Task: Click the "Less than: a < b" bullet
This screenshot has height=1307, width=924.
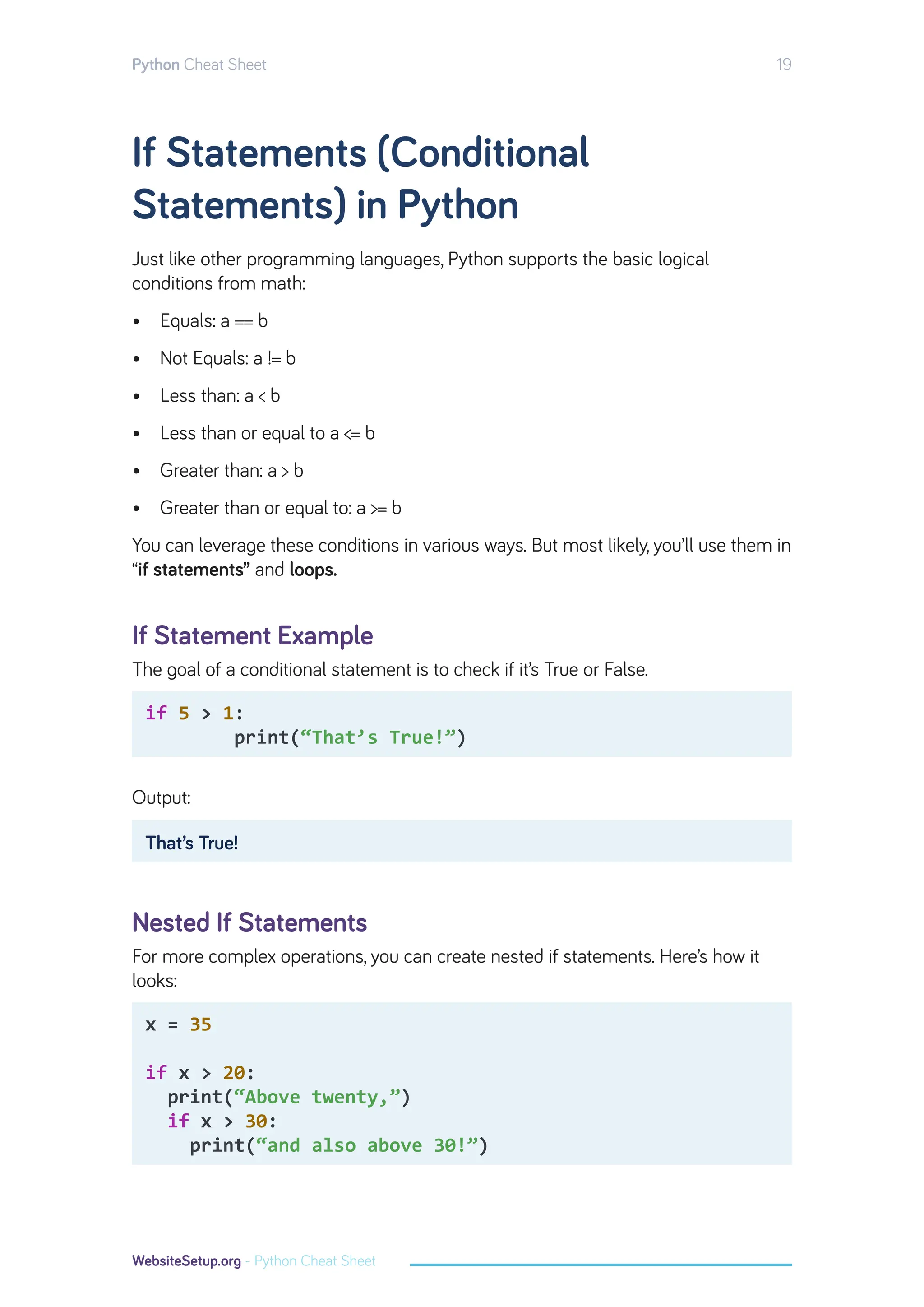Action: click(x=220, y=396)
